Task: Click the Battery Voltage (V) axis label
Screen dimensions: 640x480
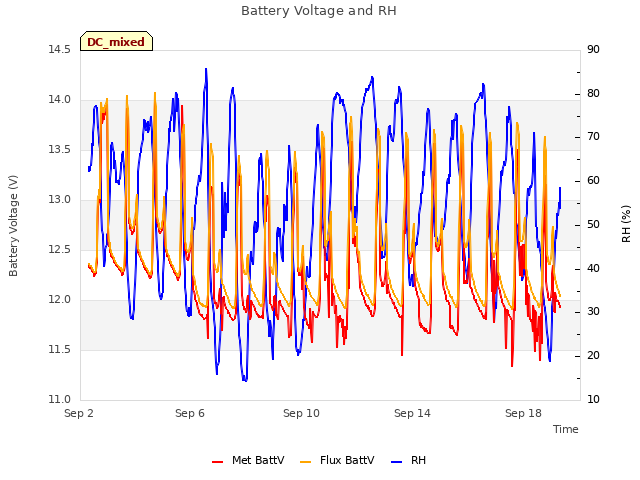Action: [x=13, y=226]
